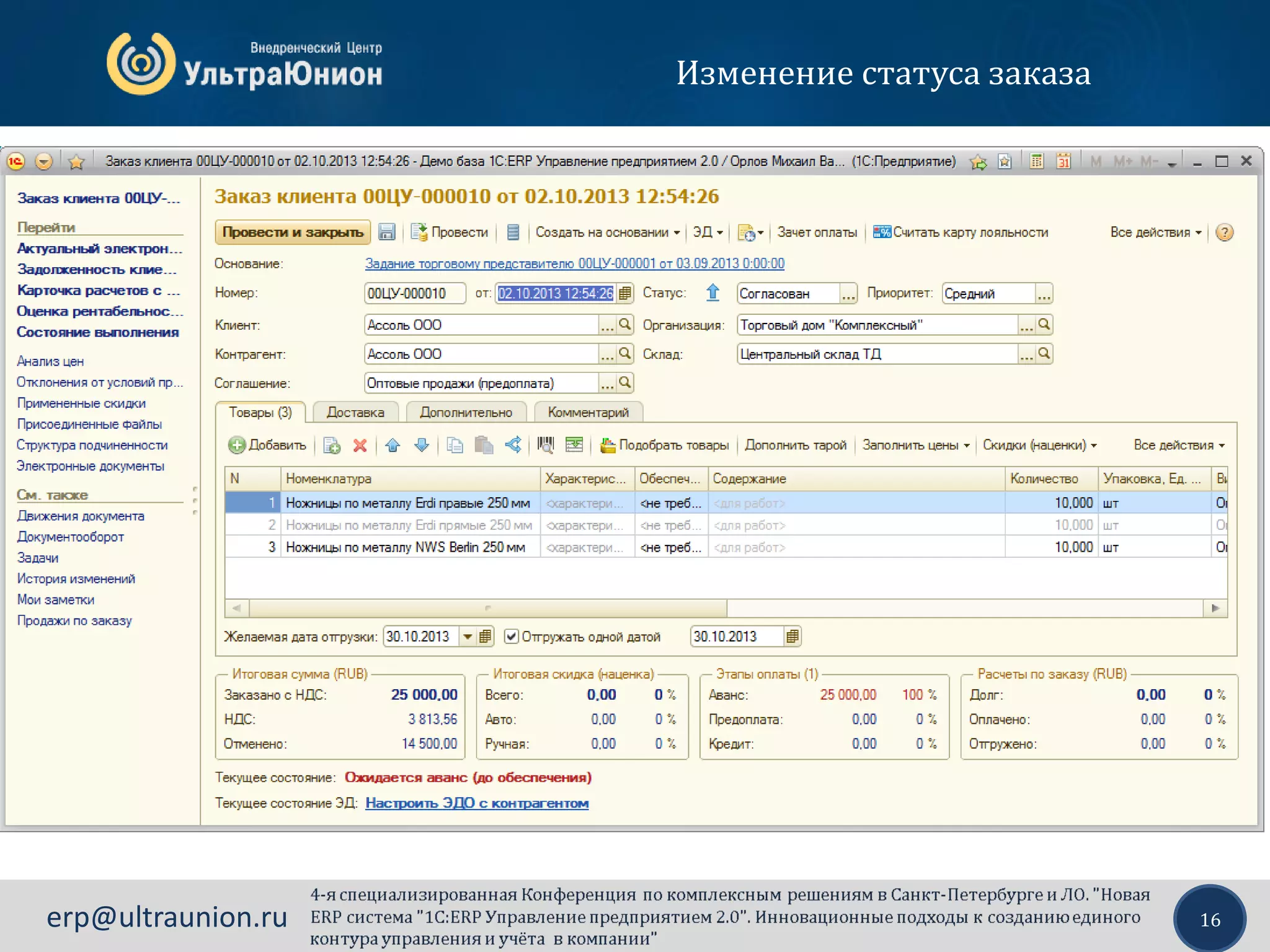Click Провести и закрыть button
The height and width of the screenshot is (952, 1270).
tap(293, 232)
